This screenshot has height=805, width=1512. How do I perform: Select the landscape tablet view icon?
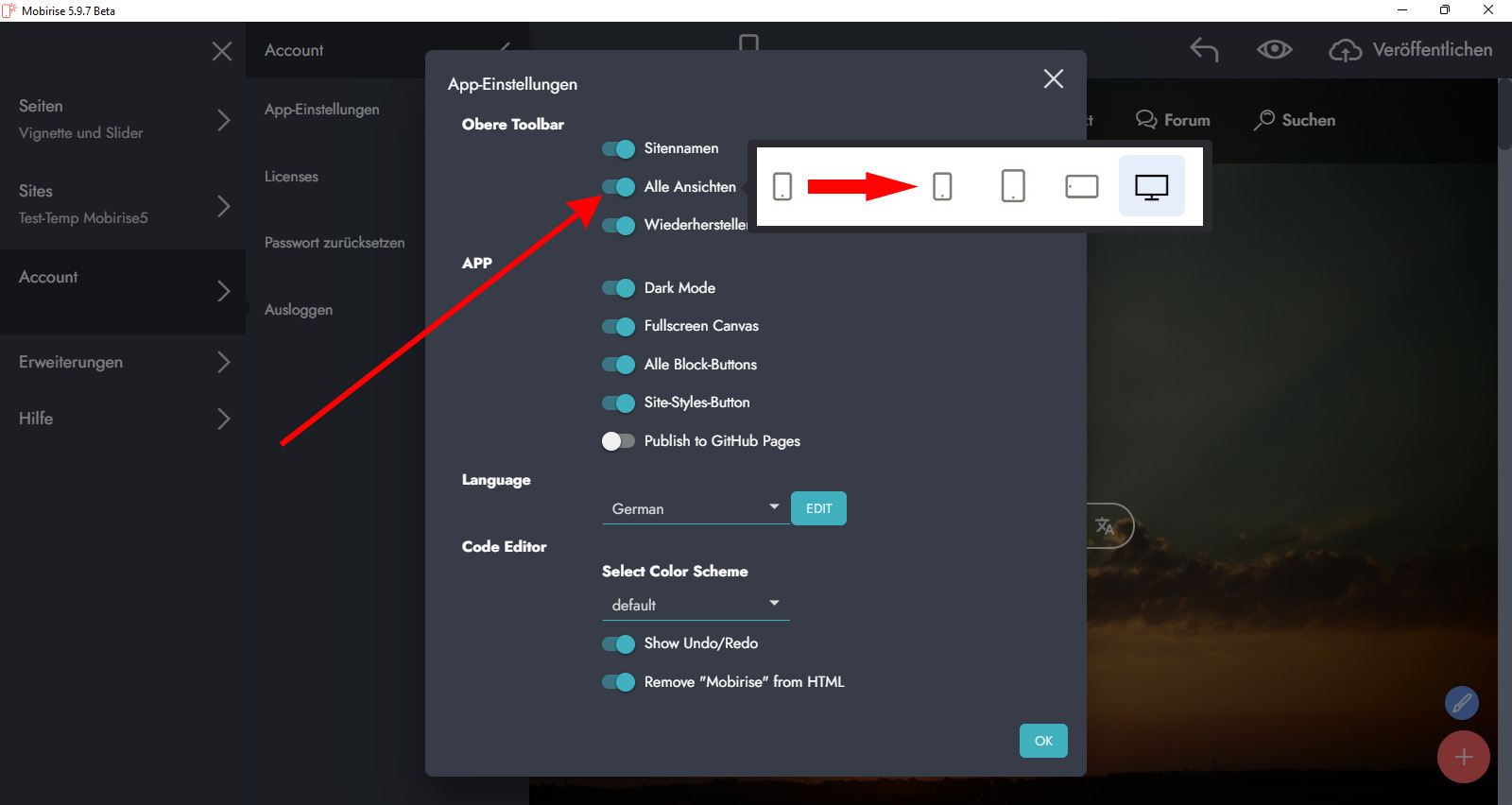coord(1081,187)
